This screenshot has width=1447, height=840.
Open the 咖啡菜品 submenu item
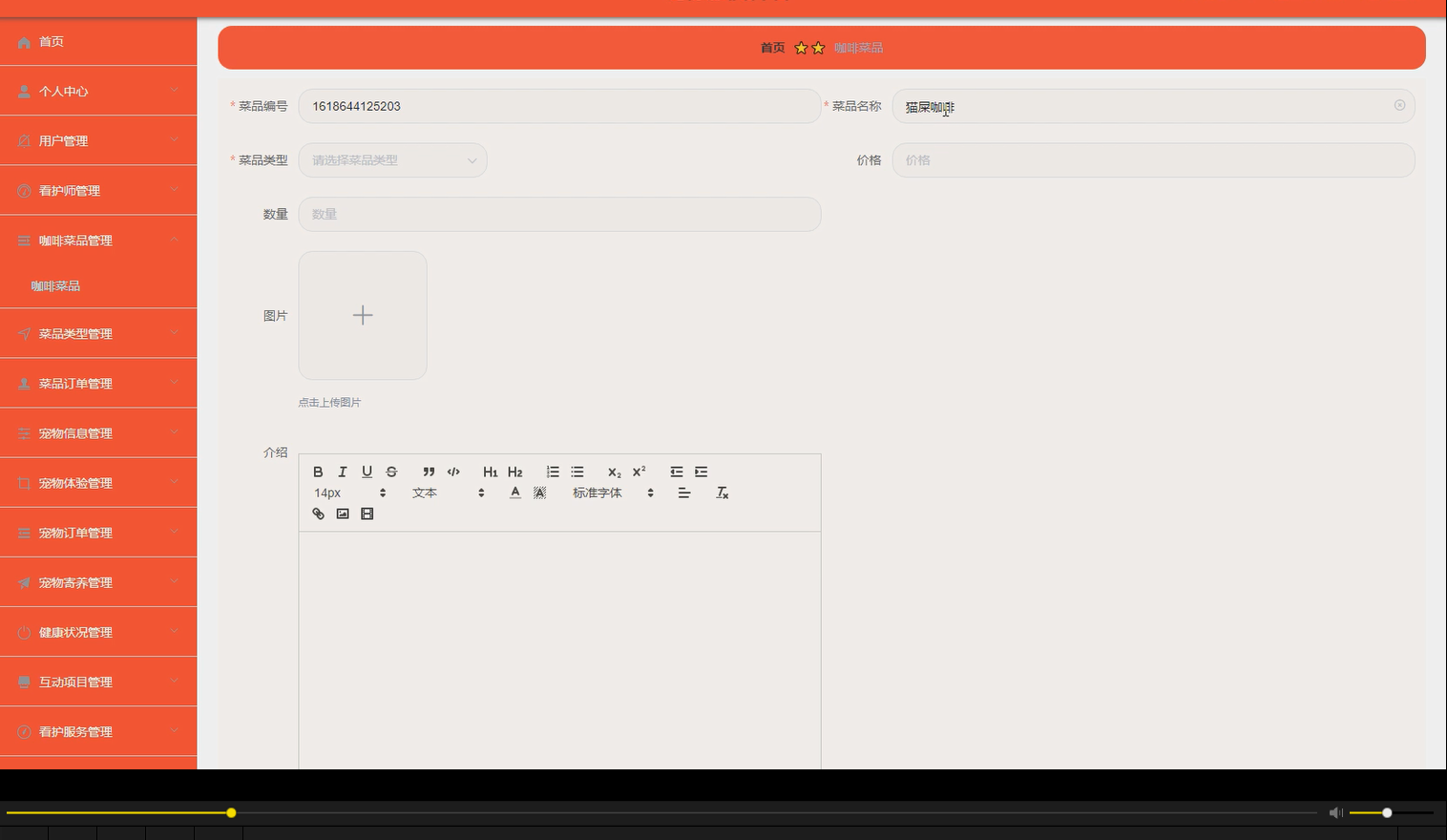pos(98,285)
